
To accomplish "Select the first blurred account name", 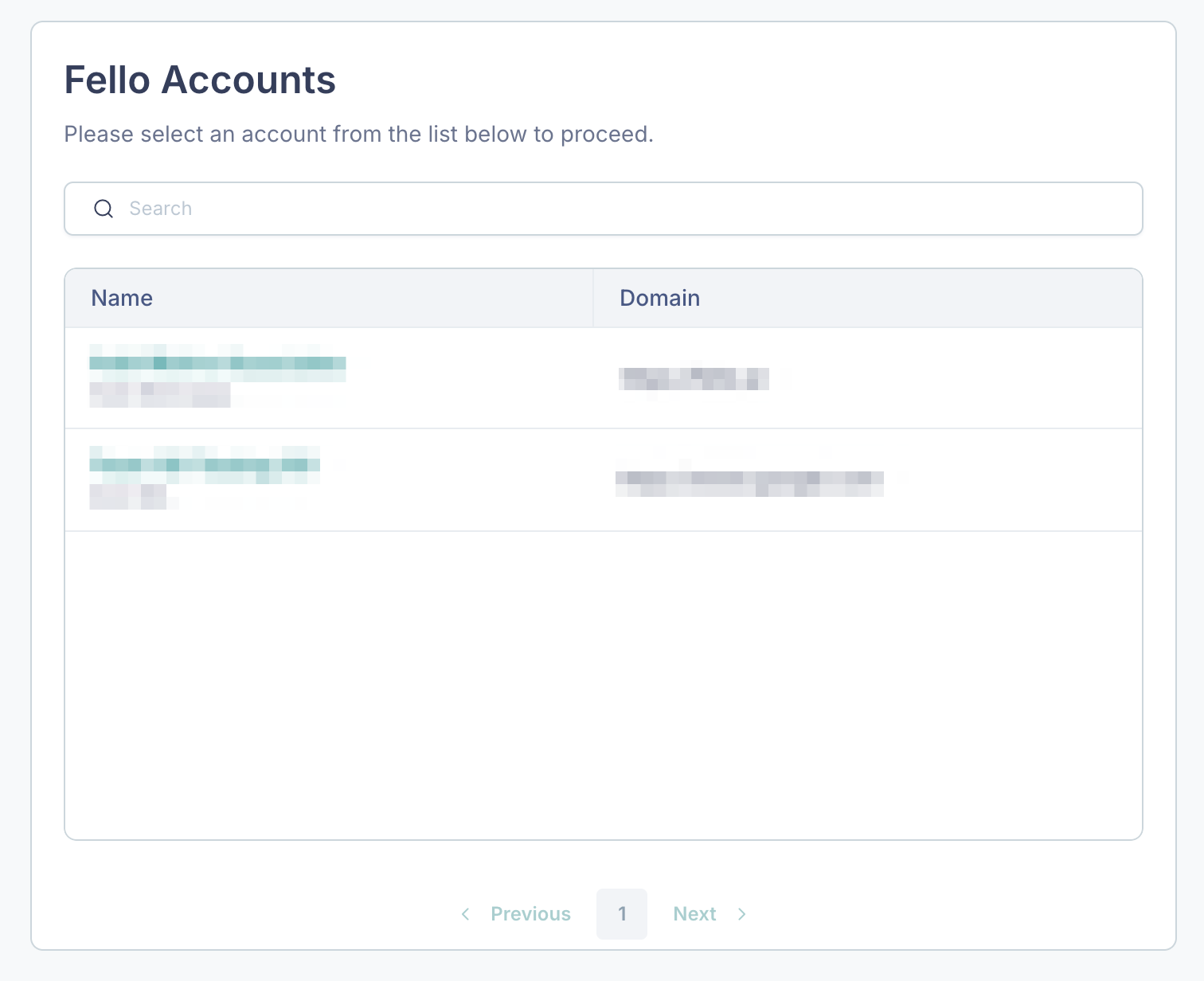I will tap(217, 364).
